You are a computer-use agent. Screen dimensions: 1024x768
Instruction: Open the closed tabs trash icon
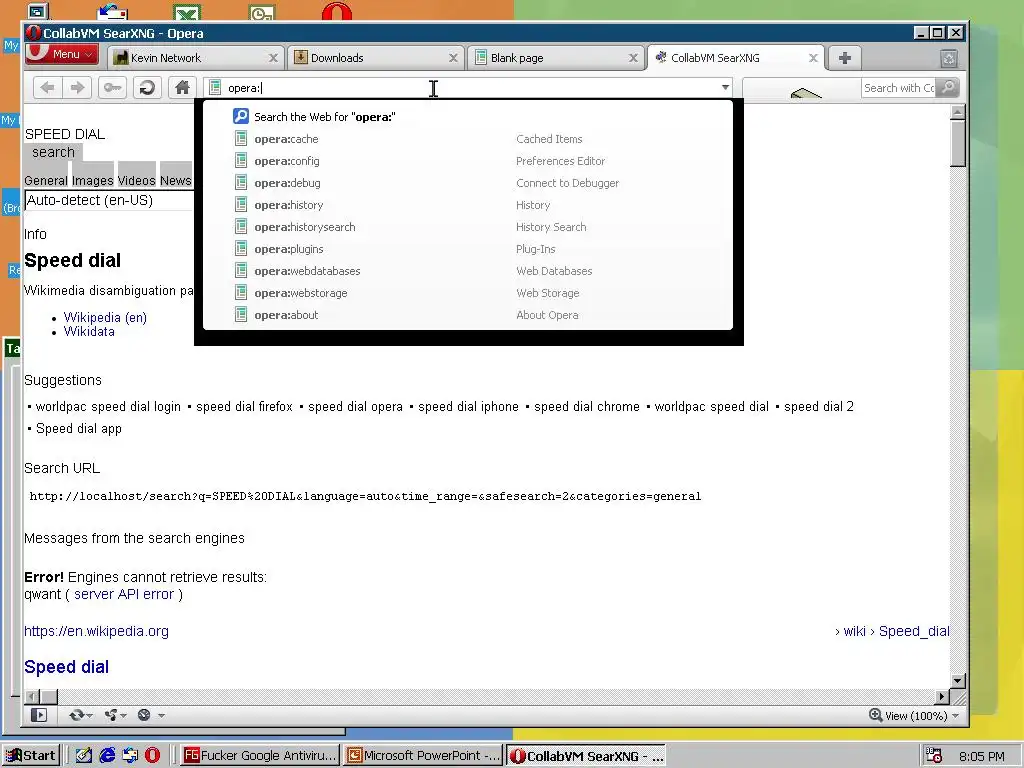[x=949, y=58]
